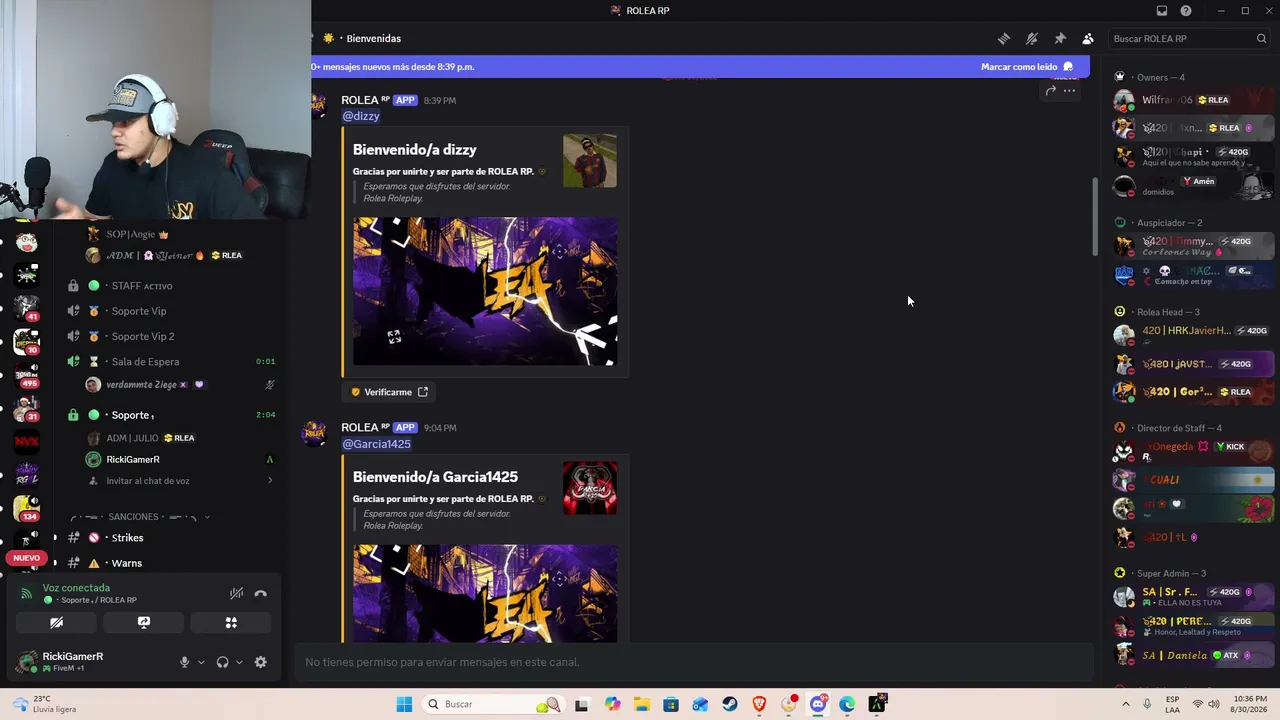Select user verdammte Ziege in voice channel
Viewport: 1280px width, 720px height.
coord(141,385)
